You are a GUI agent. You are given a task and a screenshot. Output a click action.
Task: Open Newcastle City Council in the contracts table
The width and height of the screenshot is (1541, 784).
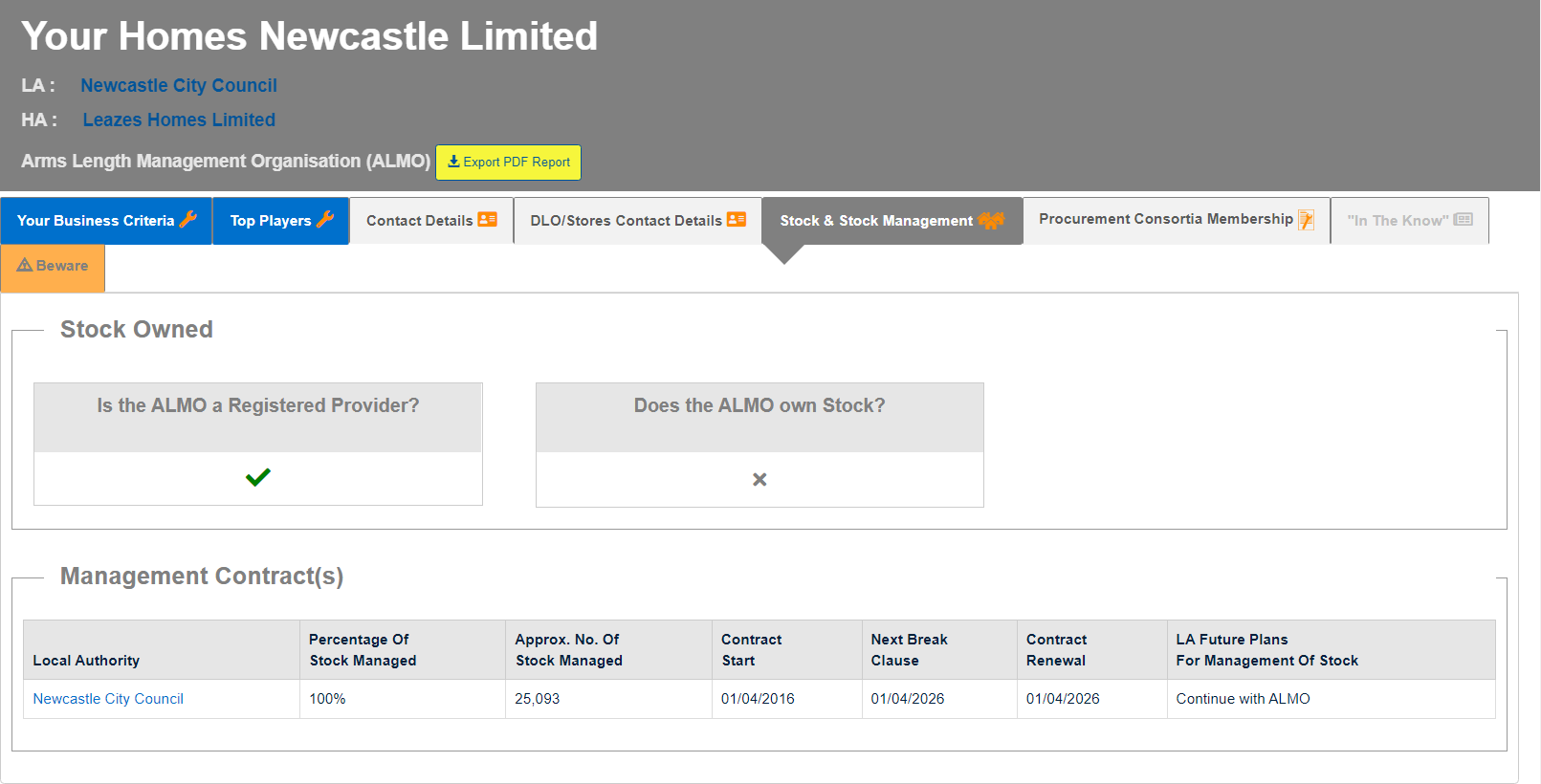point(108,699)
